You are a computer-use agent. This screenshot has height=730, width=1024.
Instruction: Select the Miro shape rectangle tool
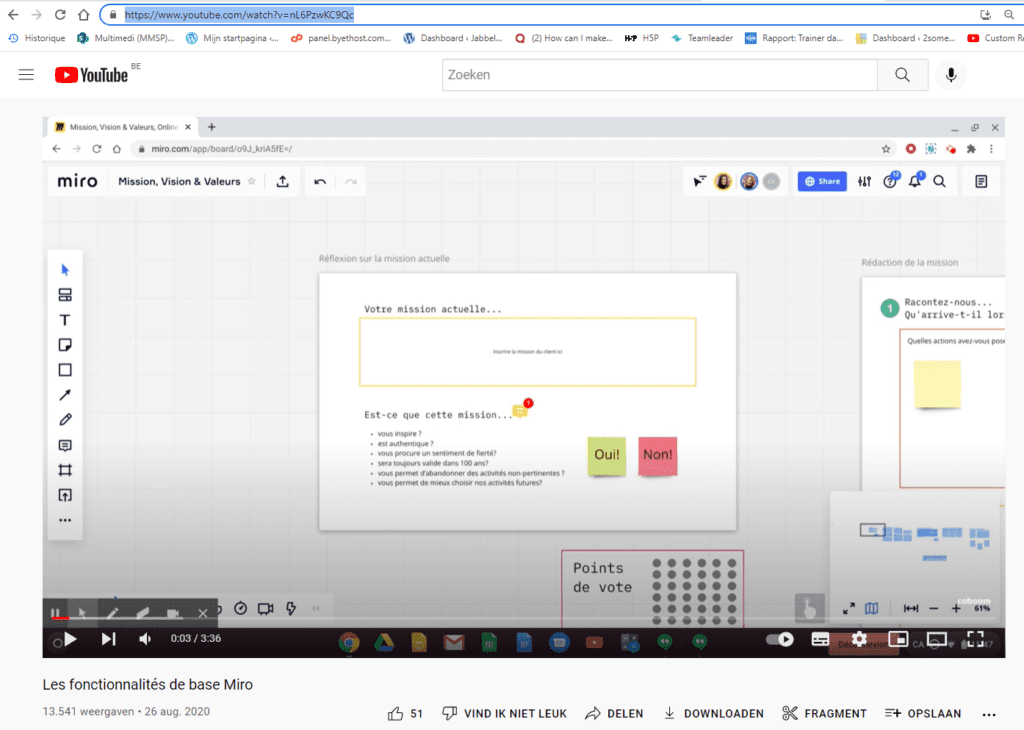point(65,370)
